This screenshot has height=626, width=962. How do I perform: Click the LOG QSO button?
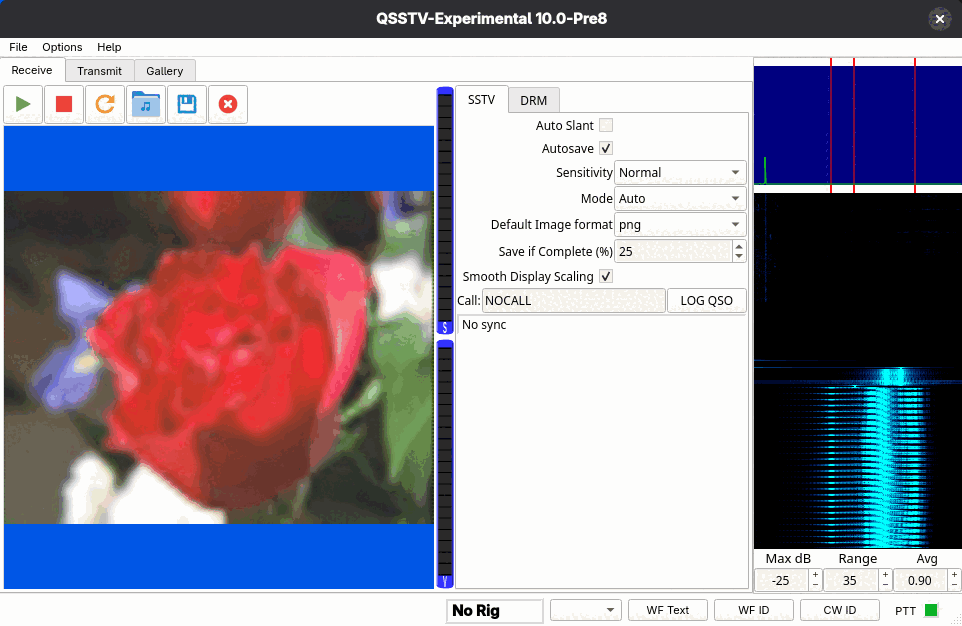pos(707,301)
